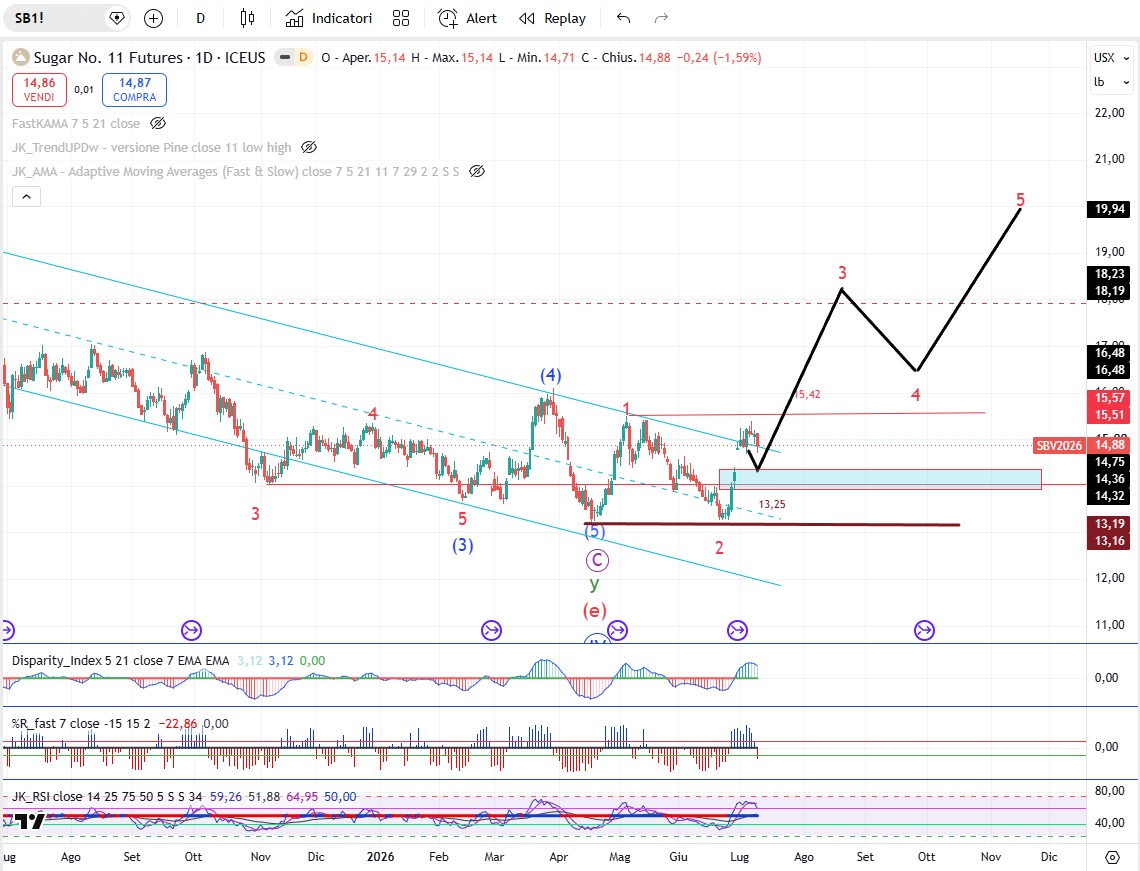
Task: Click the SBV2026 price label
Action: pos(1059,445)
